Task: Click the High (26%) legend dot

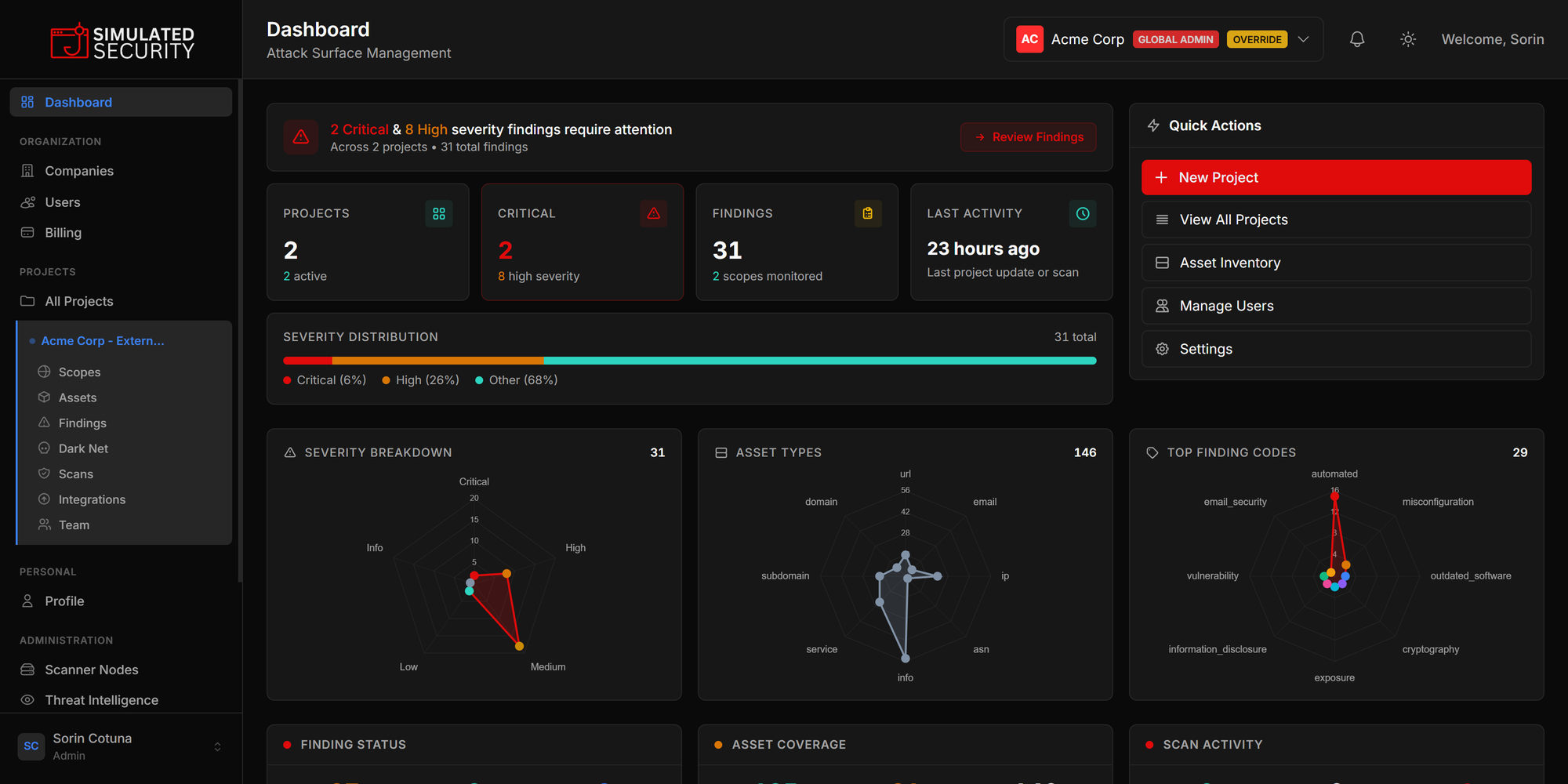Action: tap(386, 380)
